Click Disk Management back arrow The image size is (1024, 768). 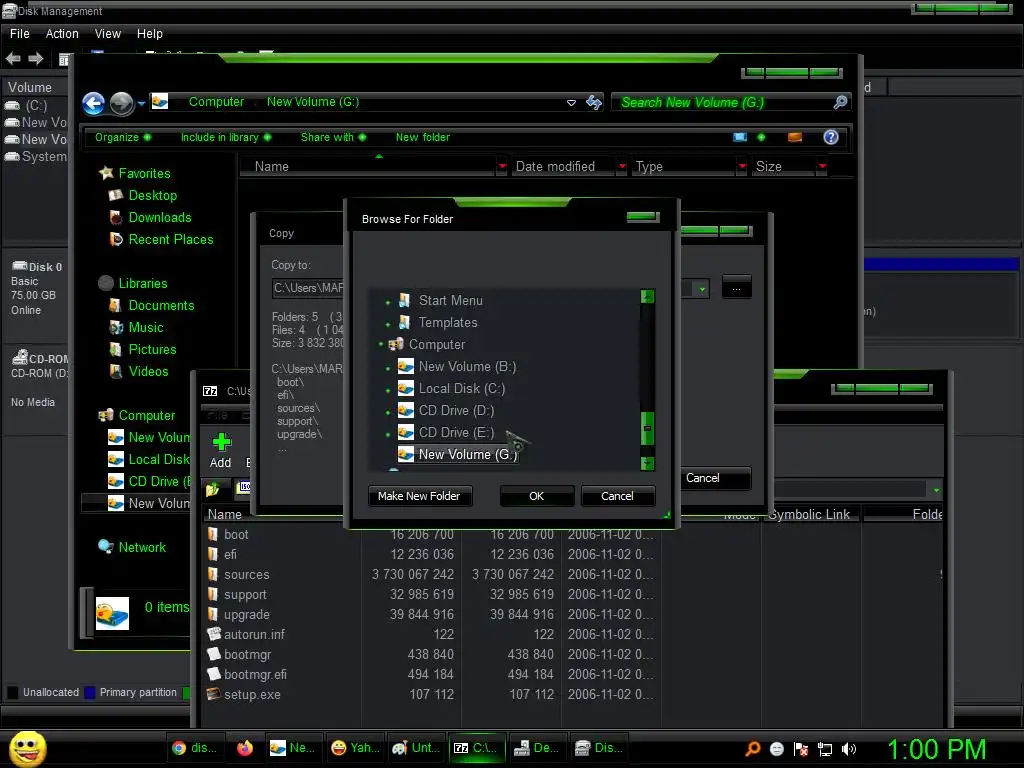pos(13,59)
